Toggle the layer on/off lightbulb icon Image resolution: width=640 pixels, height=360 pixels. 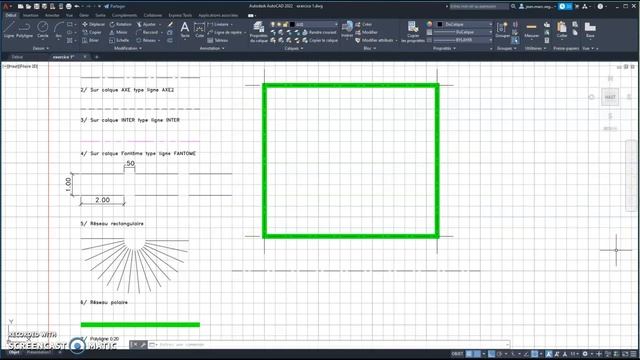tap(273, 24)
